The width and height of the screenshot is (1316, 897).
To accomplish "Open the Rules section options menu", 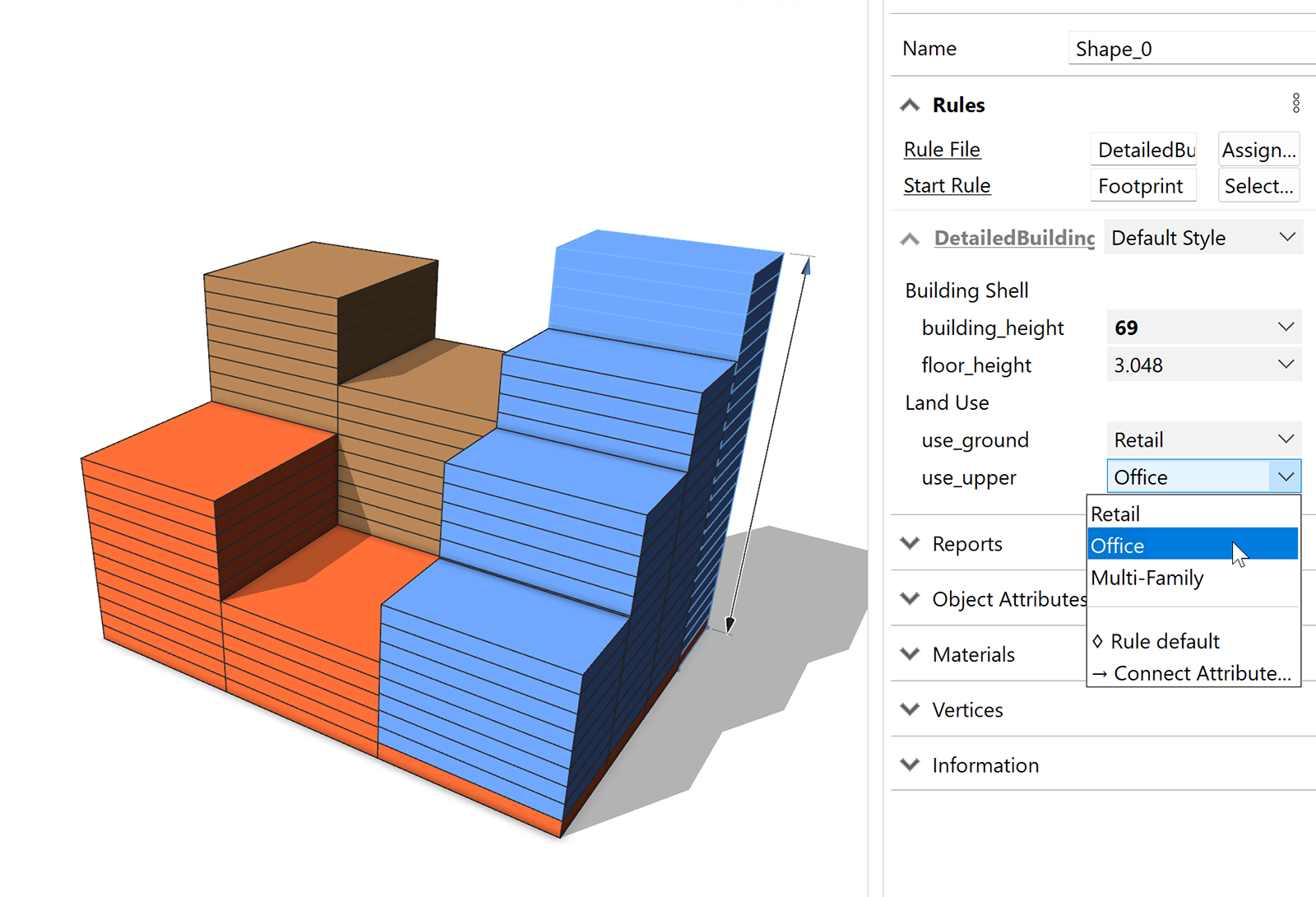I will point(1295,102).
